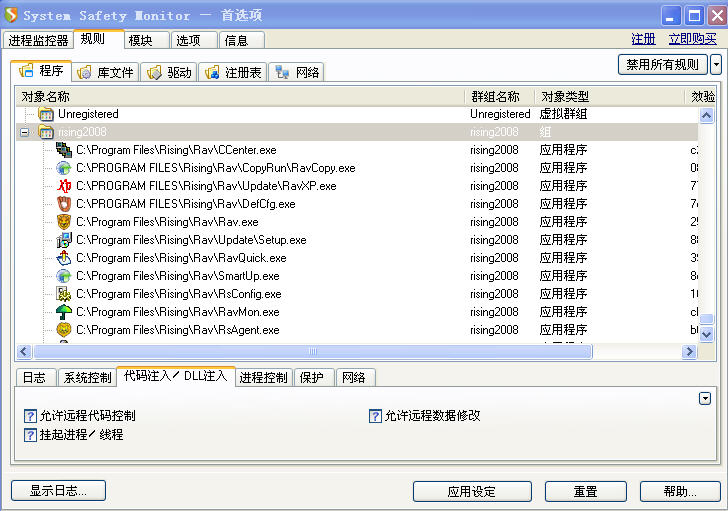
Task: Click the 帮助... button
Action: (680, 491)
